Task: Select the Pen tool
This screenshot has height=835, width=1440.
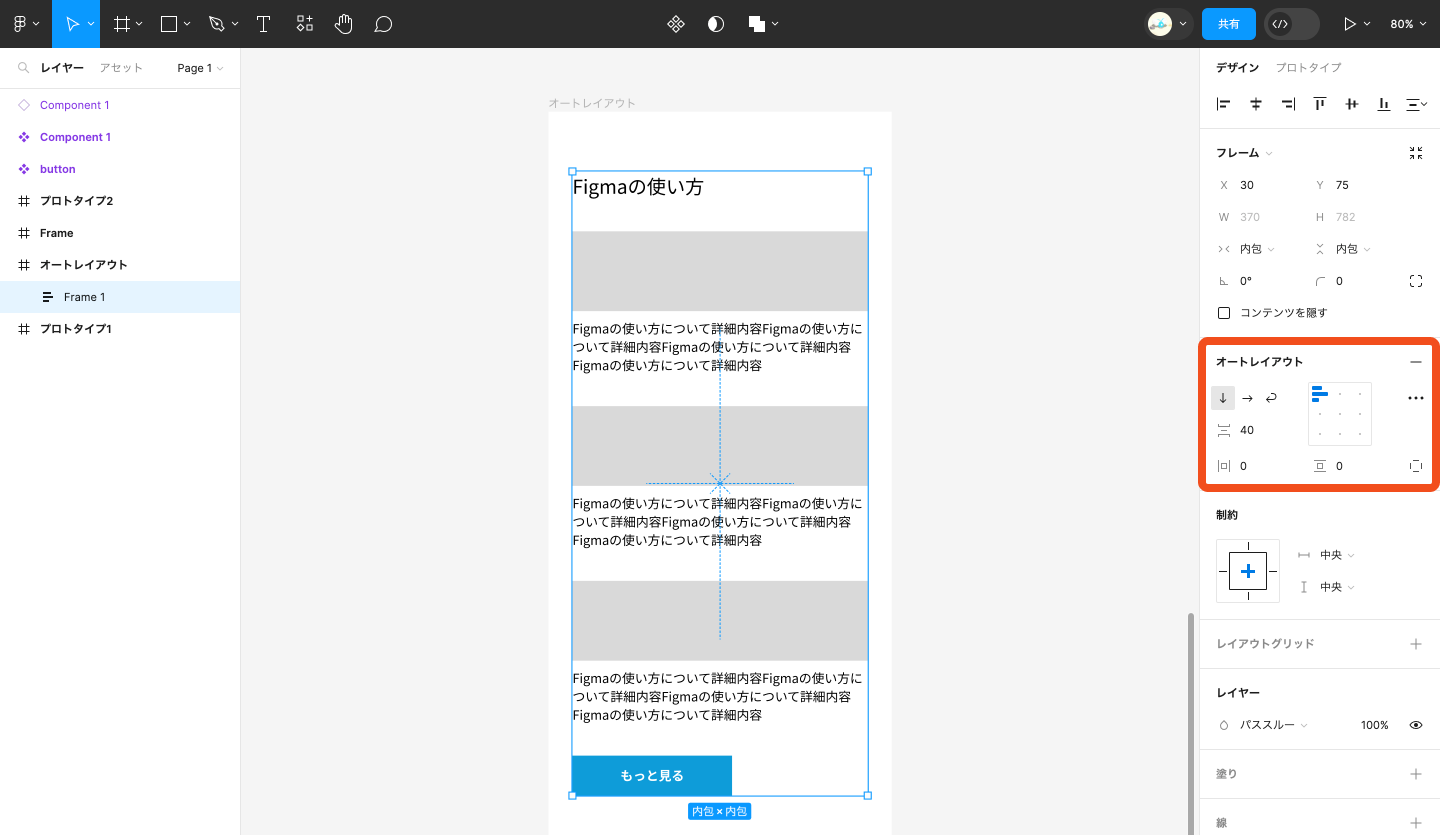Action: tap(217, 24)
